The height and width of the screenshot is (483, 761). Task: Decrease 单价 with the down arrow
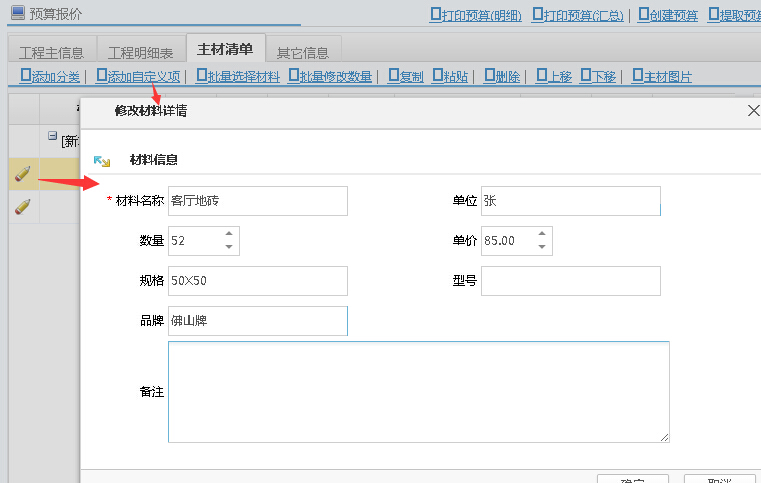pos(542,247)
